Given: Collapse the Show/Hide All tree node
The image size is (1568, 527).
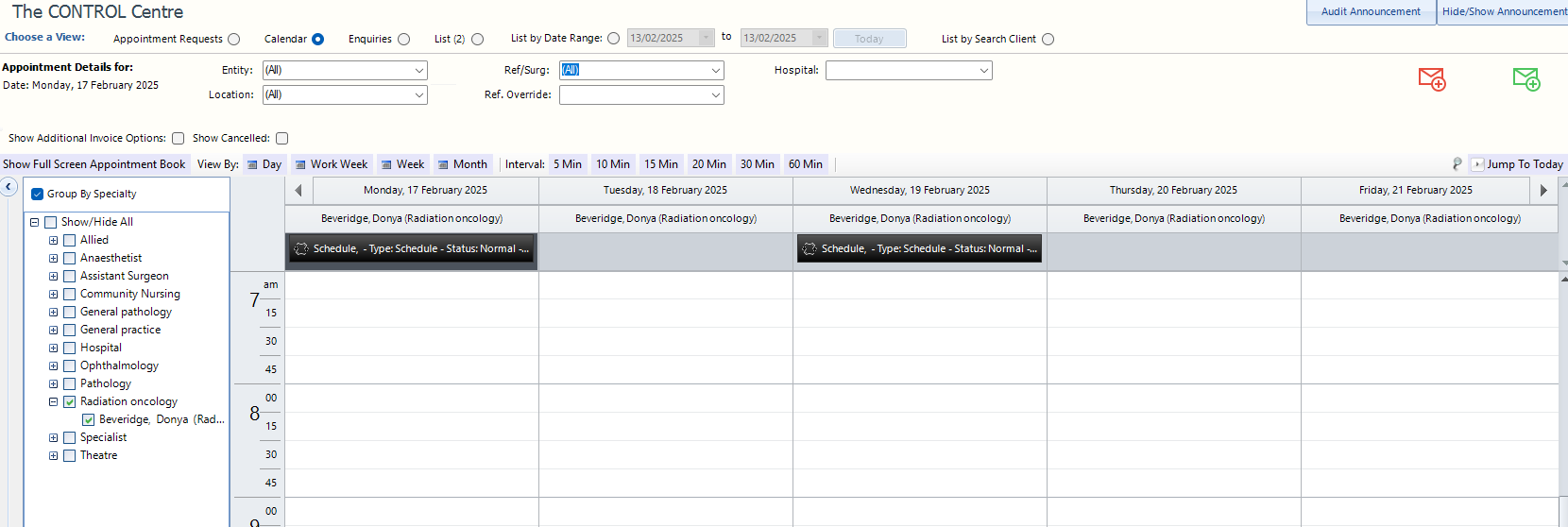Looking at the screenshot, I should 35,223.
